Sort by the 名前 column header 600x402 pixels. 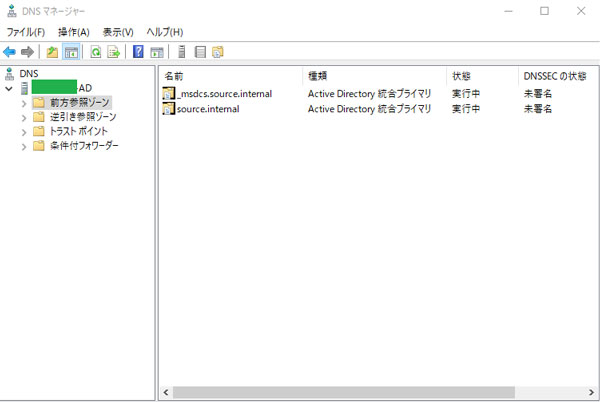coord(231,76)
